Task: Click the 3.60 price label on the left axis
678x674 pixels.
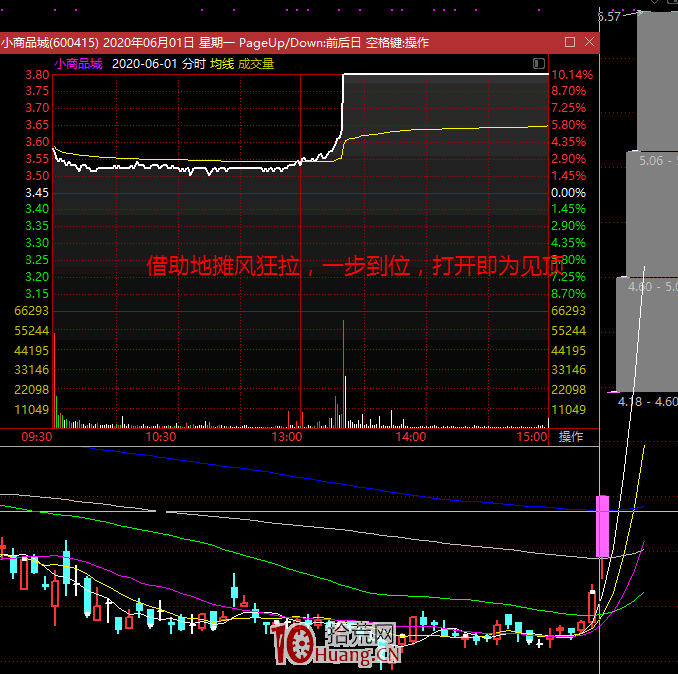Action: click(x=37, y=142)
